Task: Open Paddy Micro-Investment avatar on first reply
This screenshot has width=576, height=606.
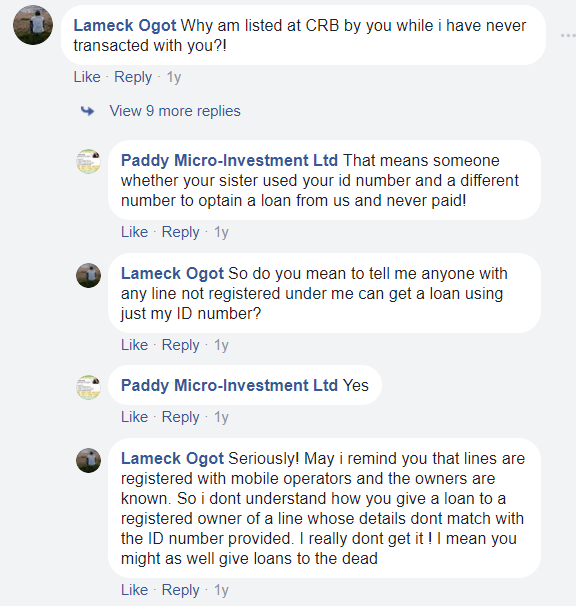Action: 88,161
